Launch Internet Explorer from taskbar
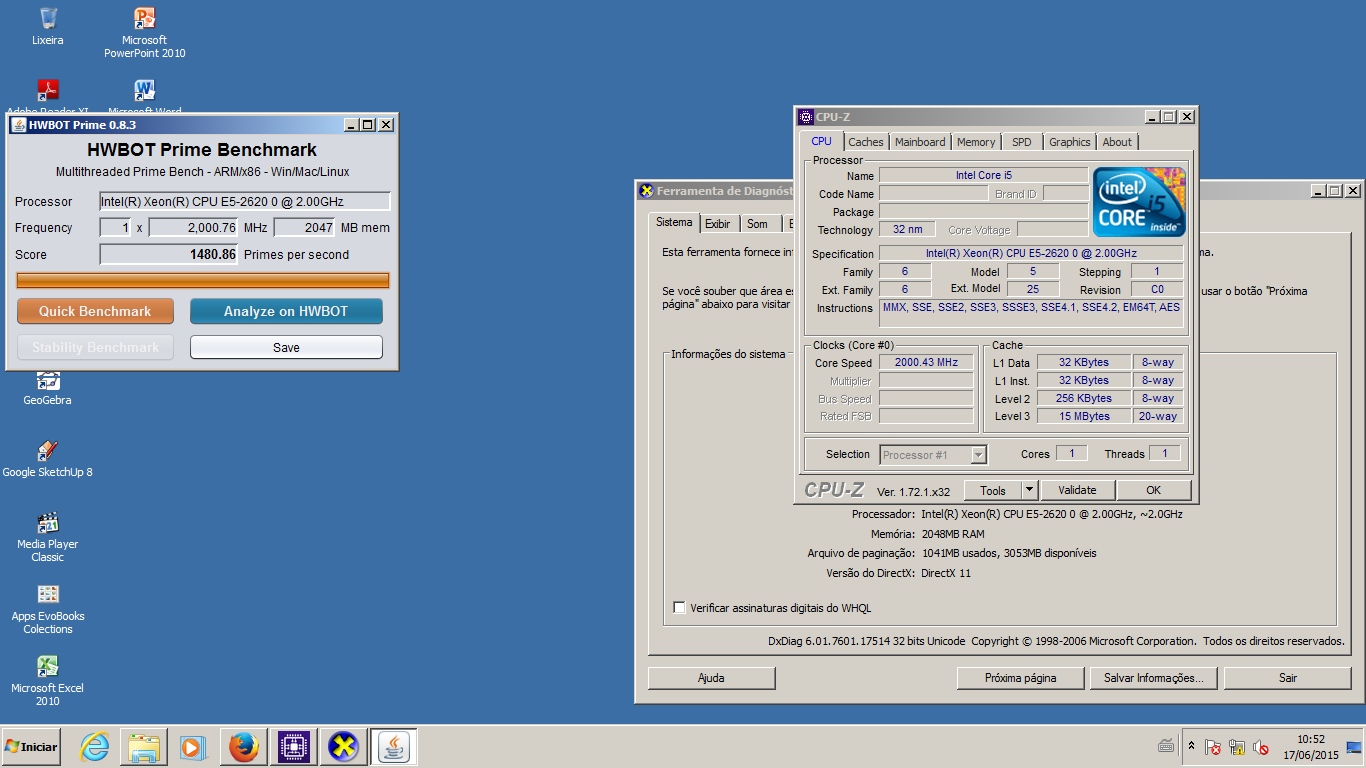This screenshot has width=1366, height=768. pos(95,747)
